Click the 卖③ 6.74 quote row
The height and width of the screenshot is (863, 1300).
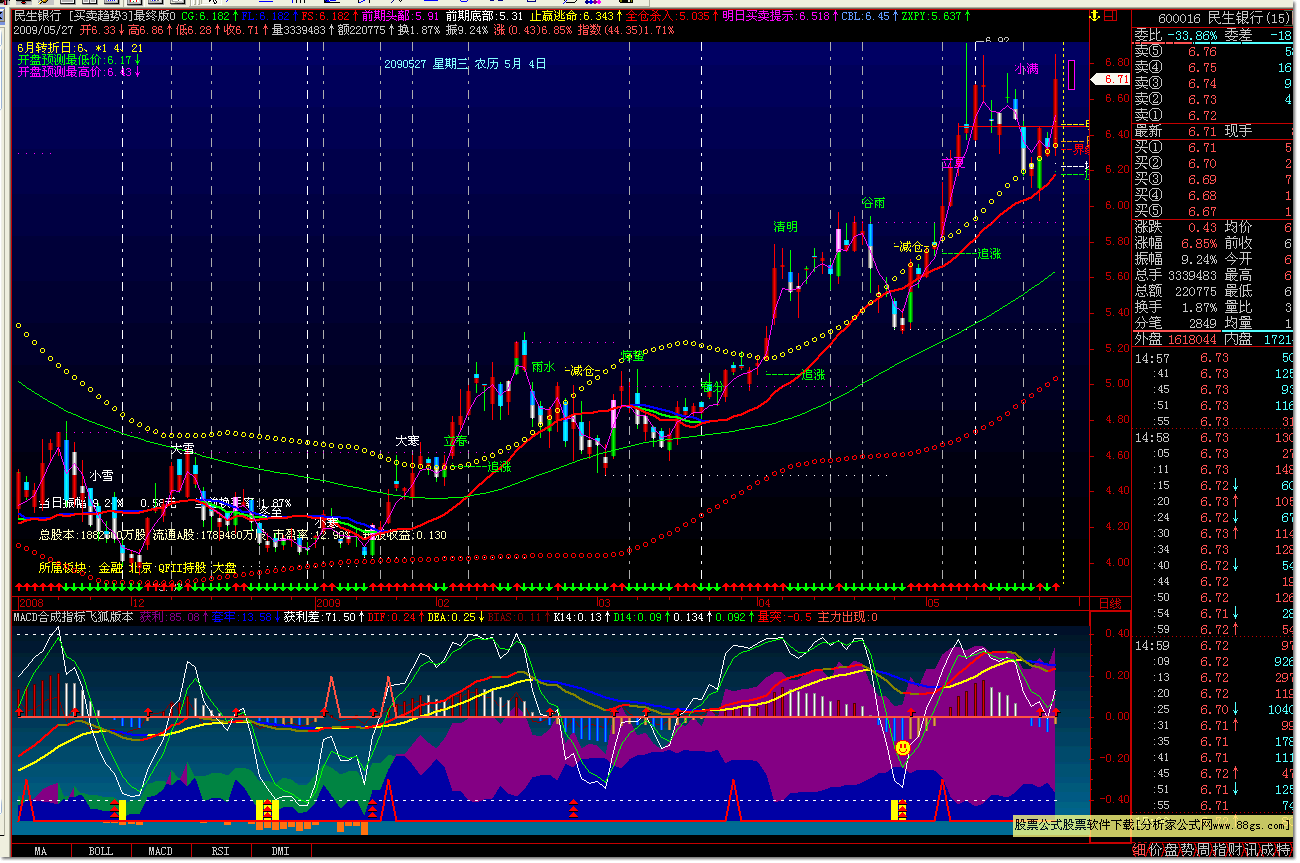(x=1214, y=84)
